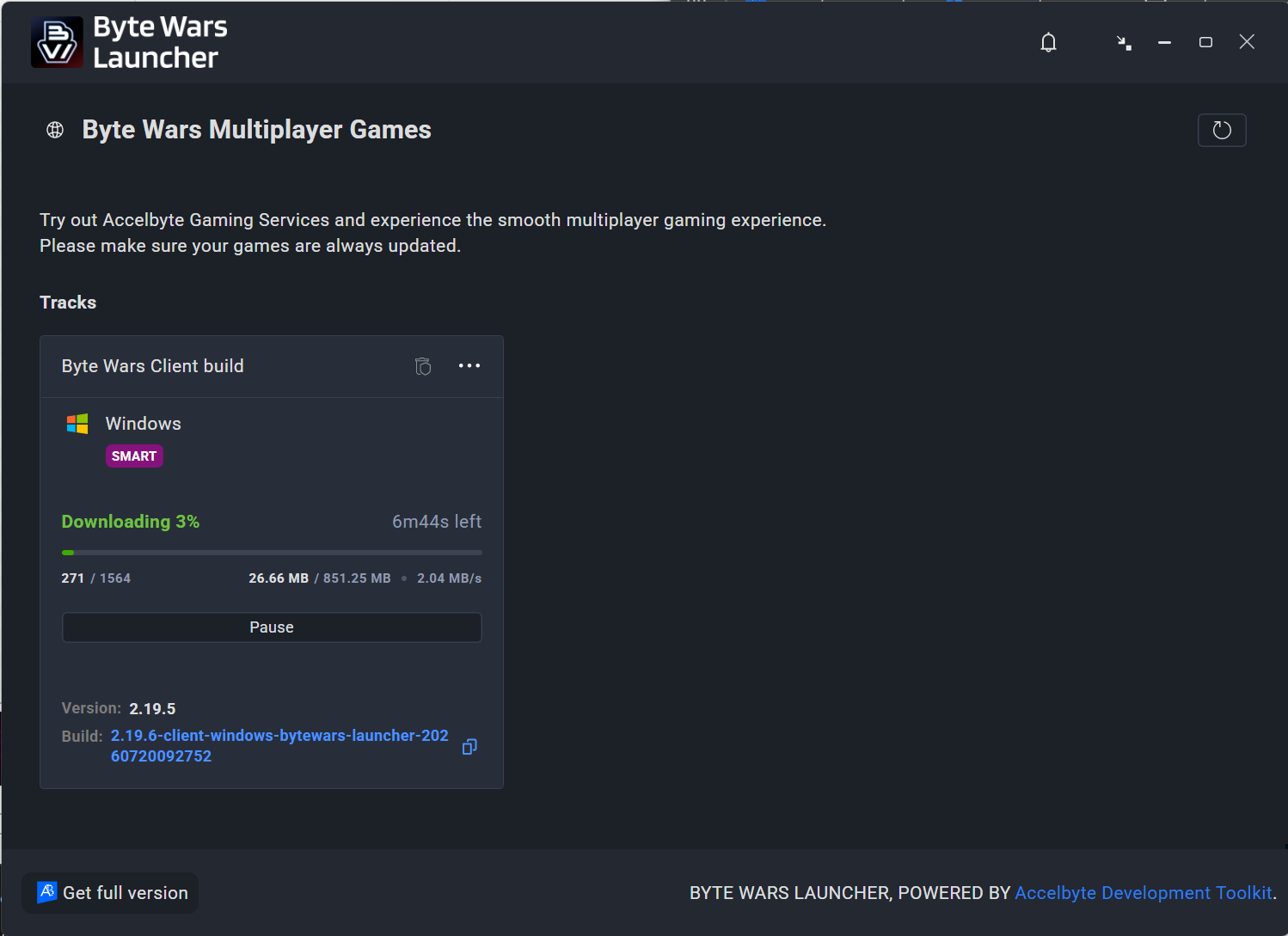Click the Byte Wars logo
1288x936 pixels.
pos(57,42)
